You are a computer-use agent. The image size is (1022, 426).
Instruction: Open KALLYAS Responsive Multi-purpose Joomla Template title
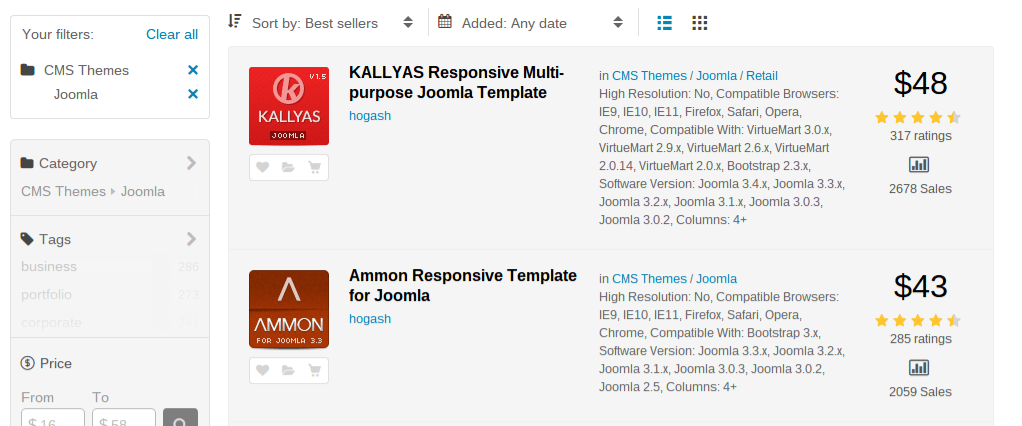click(456, 82)
